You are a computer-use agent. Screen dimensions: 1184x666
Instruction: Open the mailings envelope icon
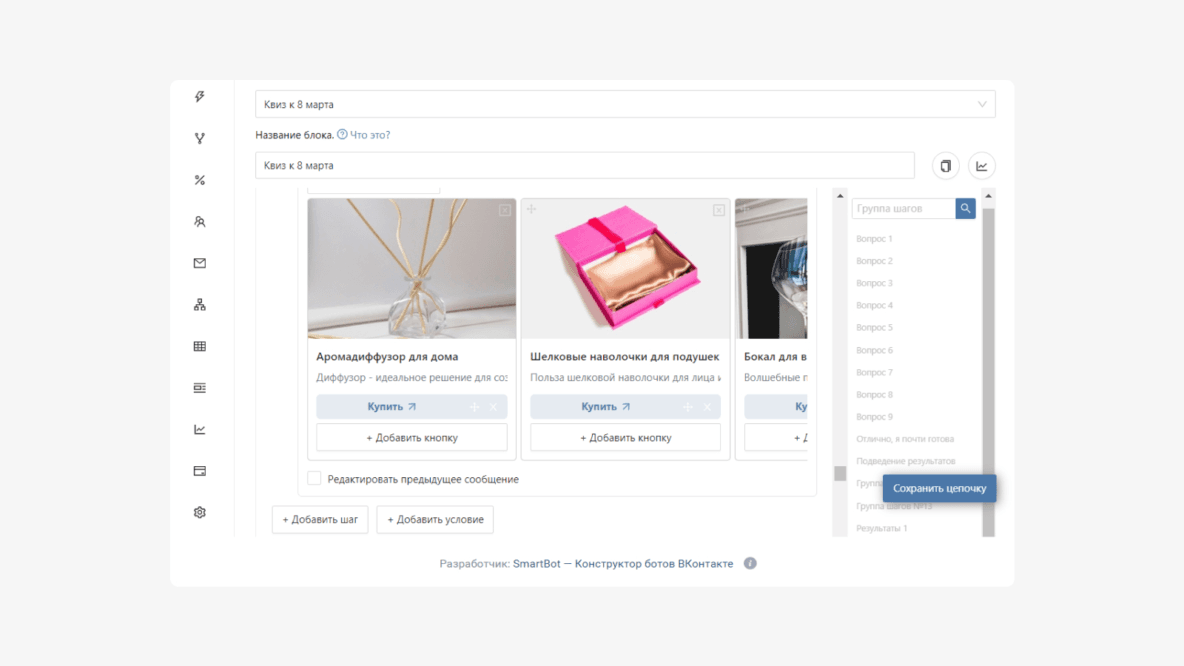(x=199, y=263)
